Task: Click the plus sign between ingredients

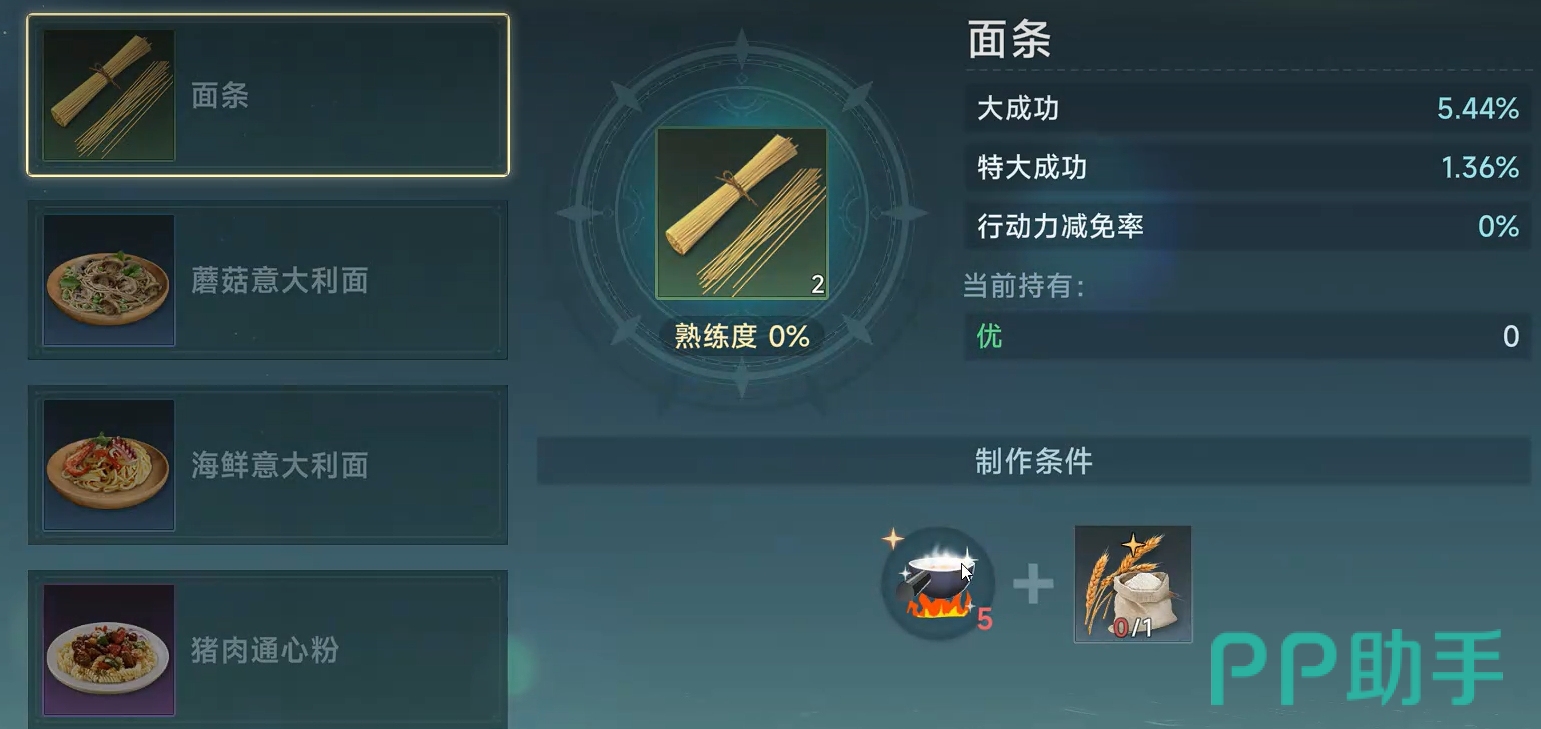Action: point(1033,584)
